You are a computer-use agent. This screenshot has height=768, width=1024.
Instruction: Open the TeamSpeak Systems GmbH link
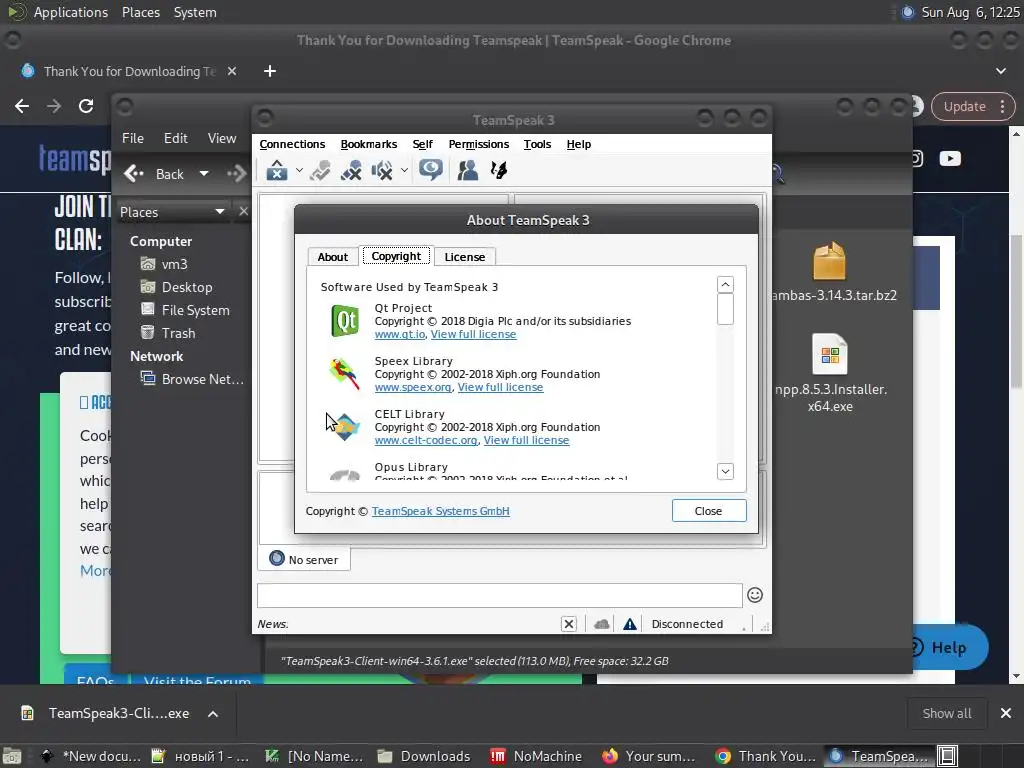coord(440,511)
